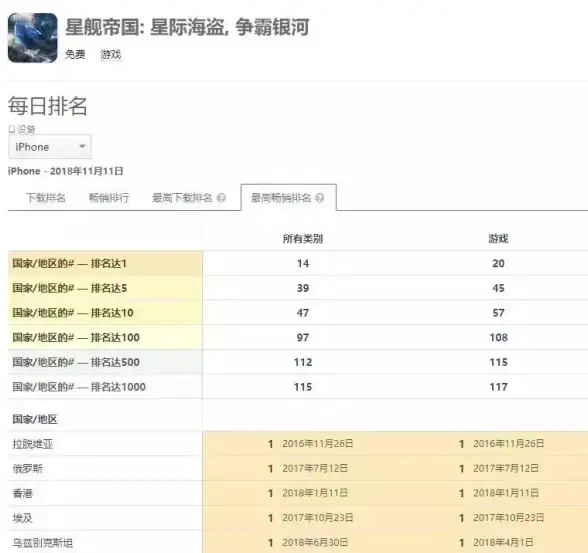This screenshot has height=553, width=588.
Task: Open the 星舰帝国 app icon thumbnail
Action: pos(33,38)
